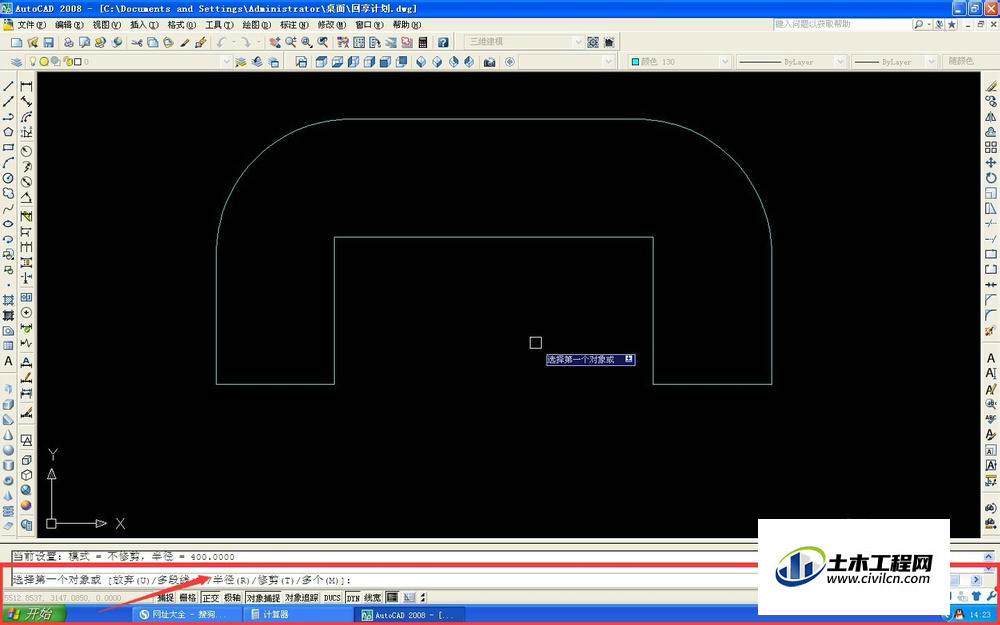Open the undo history dropdown arrow
The width and height of the screenshot is (1000, 625).
(233, 42)
